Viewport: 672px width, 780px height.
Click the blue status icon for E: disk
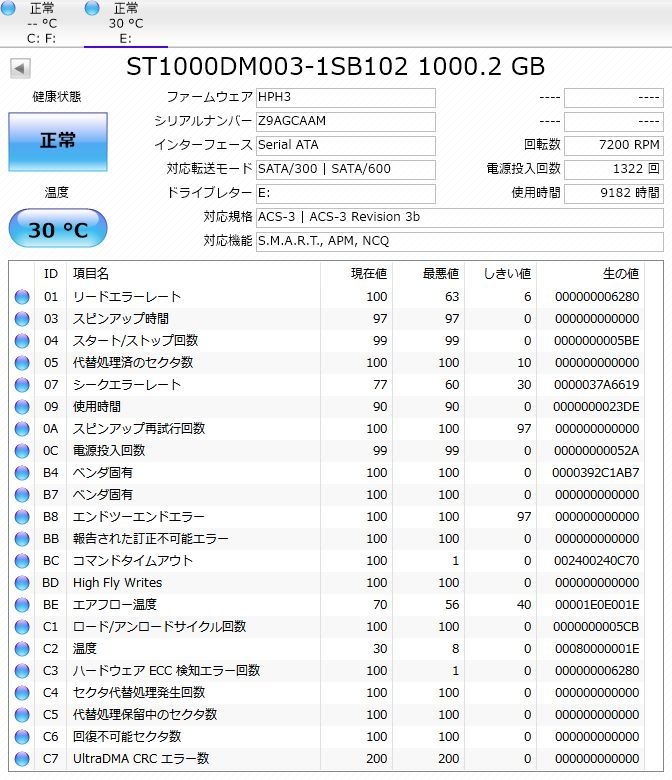[92, 8]
